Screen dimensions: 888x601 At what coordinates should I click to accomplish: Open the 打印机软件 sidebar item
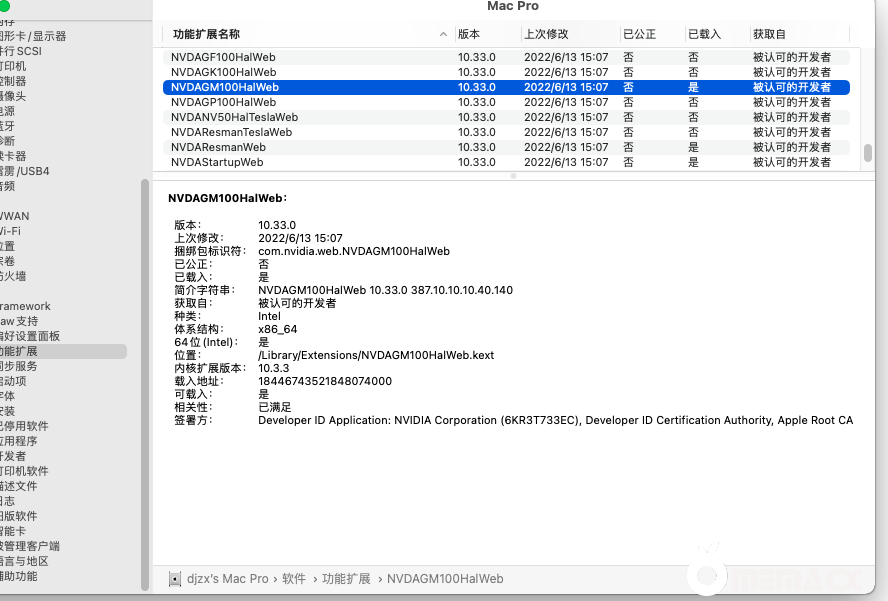[24, 471]
